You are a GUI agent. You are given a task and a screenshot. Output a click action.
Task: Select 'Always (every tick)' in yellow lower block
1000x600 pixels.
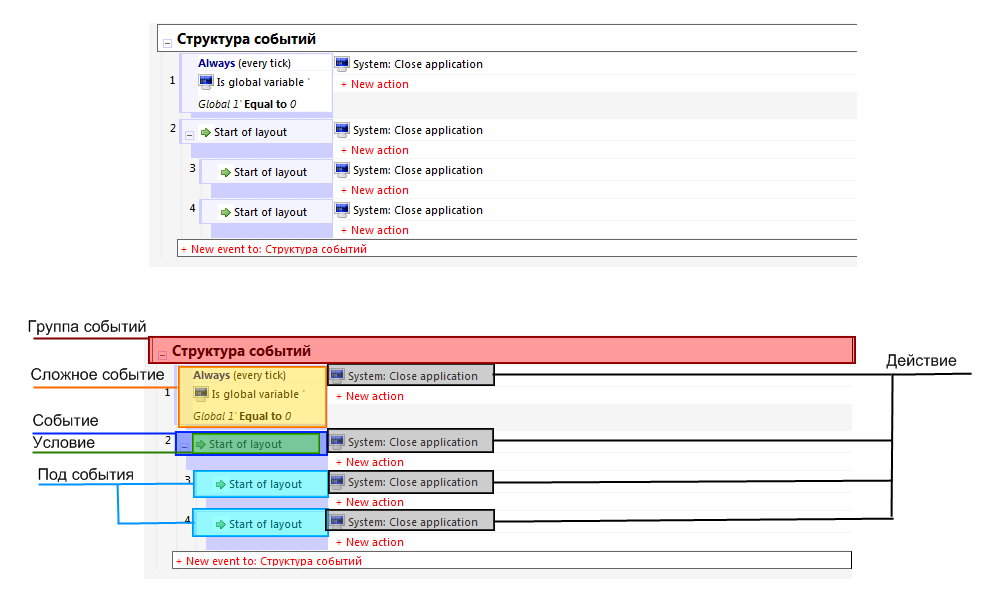pyautogui.click(x=239, y=375)
